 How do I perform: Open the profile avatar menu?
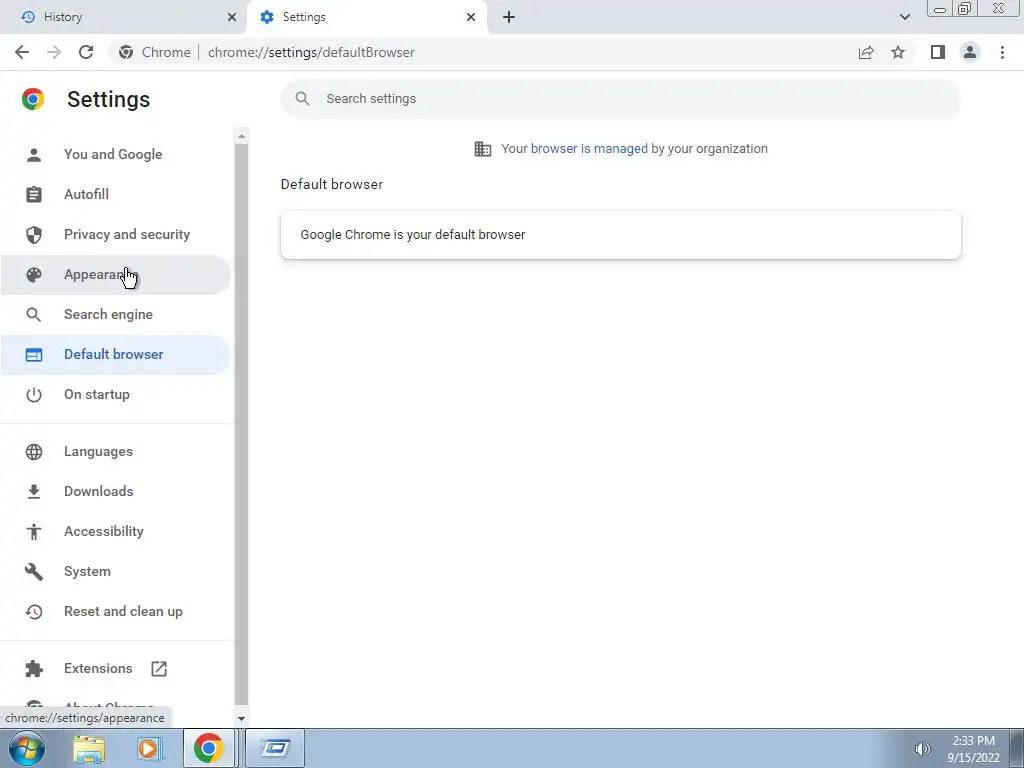970,52
